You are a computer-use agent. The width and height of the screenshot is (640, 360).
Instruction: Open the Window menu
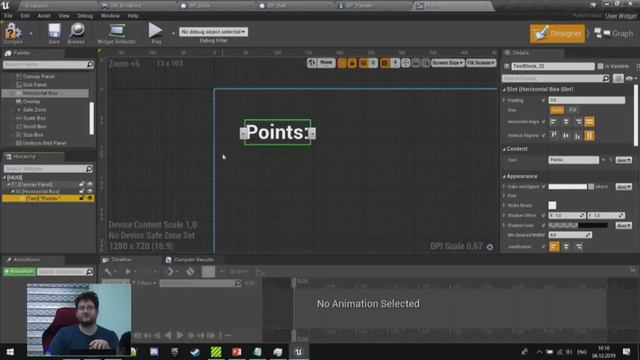110,16
